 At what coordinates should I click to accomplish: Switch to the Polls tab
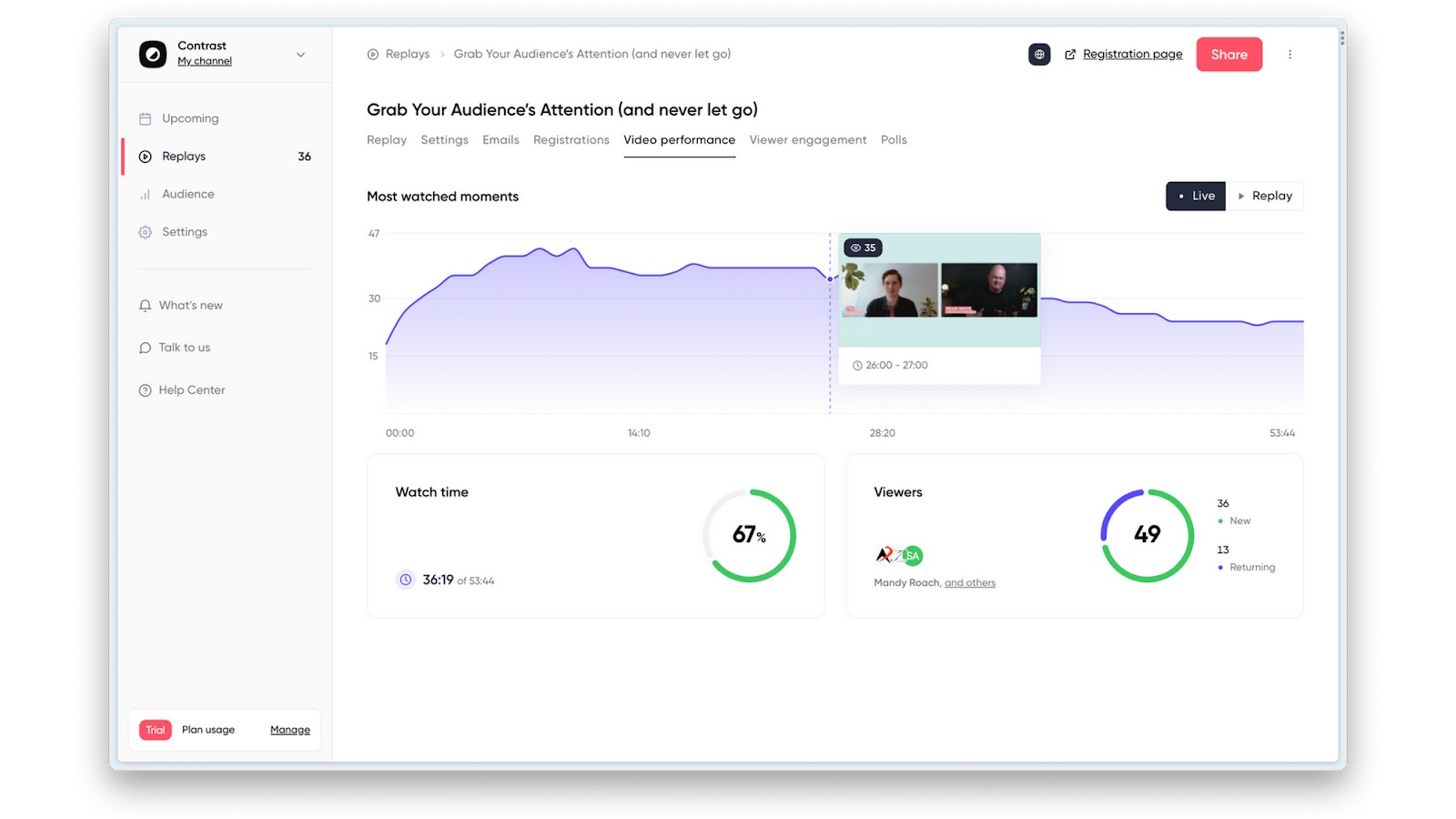(x=894, y=140)
